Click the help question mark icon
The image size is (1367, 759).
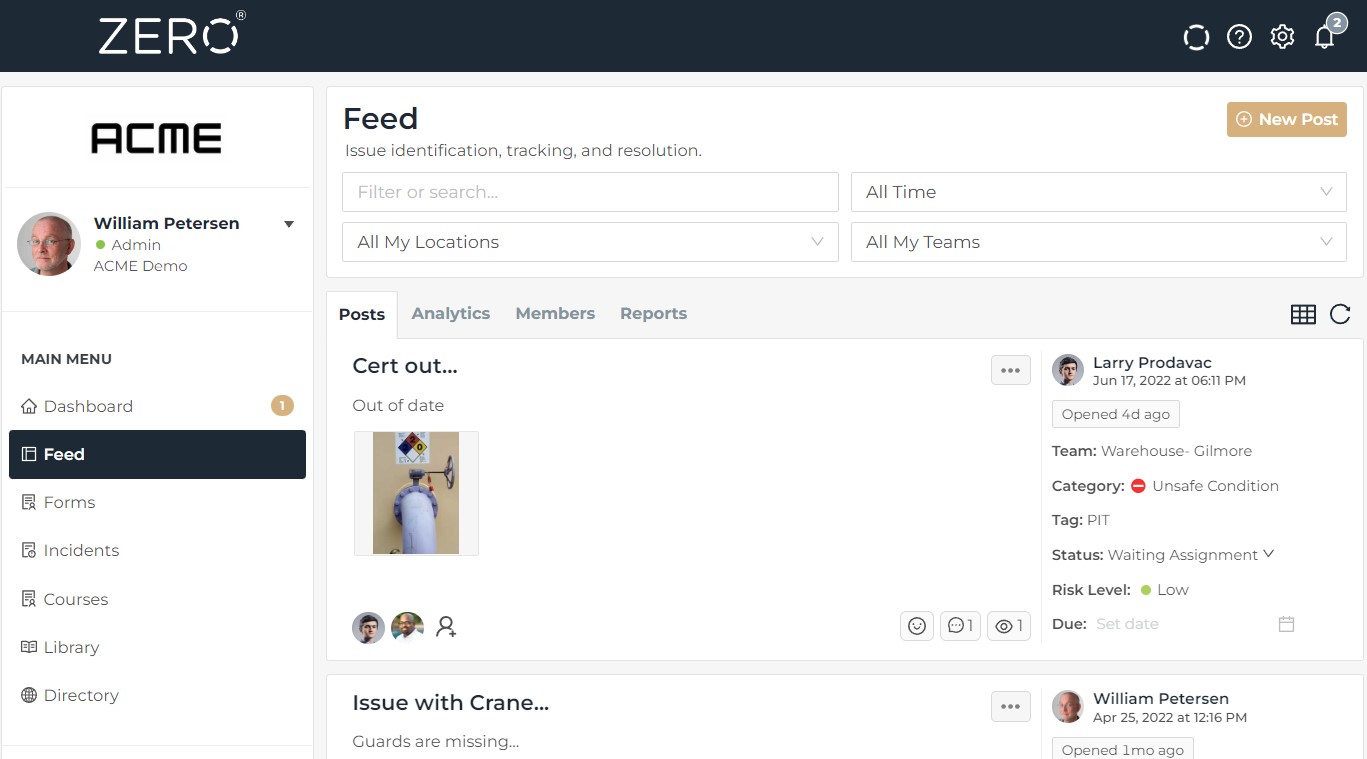[1239, 37]
